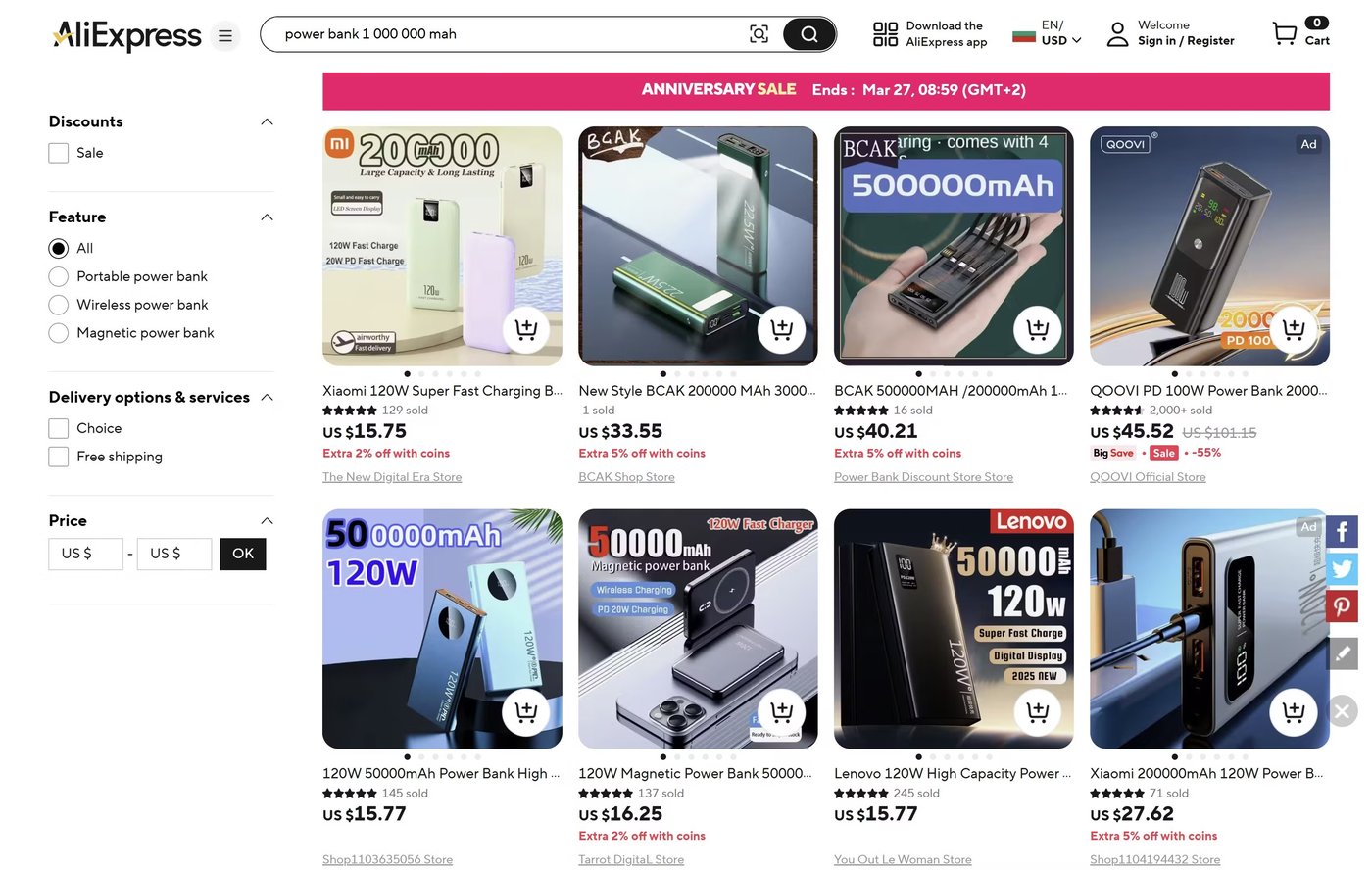1372x870 pixels.
Task: Collapse the Discounts filter section
Action: coord(267,121)
